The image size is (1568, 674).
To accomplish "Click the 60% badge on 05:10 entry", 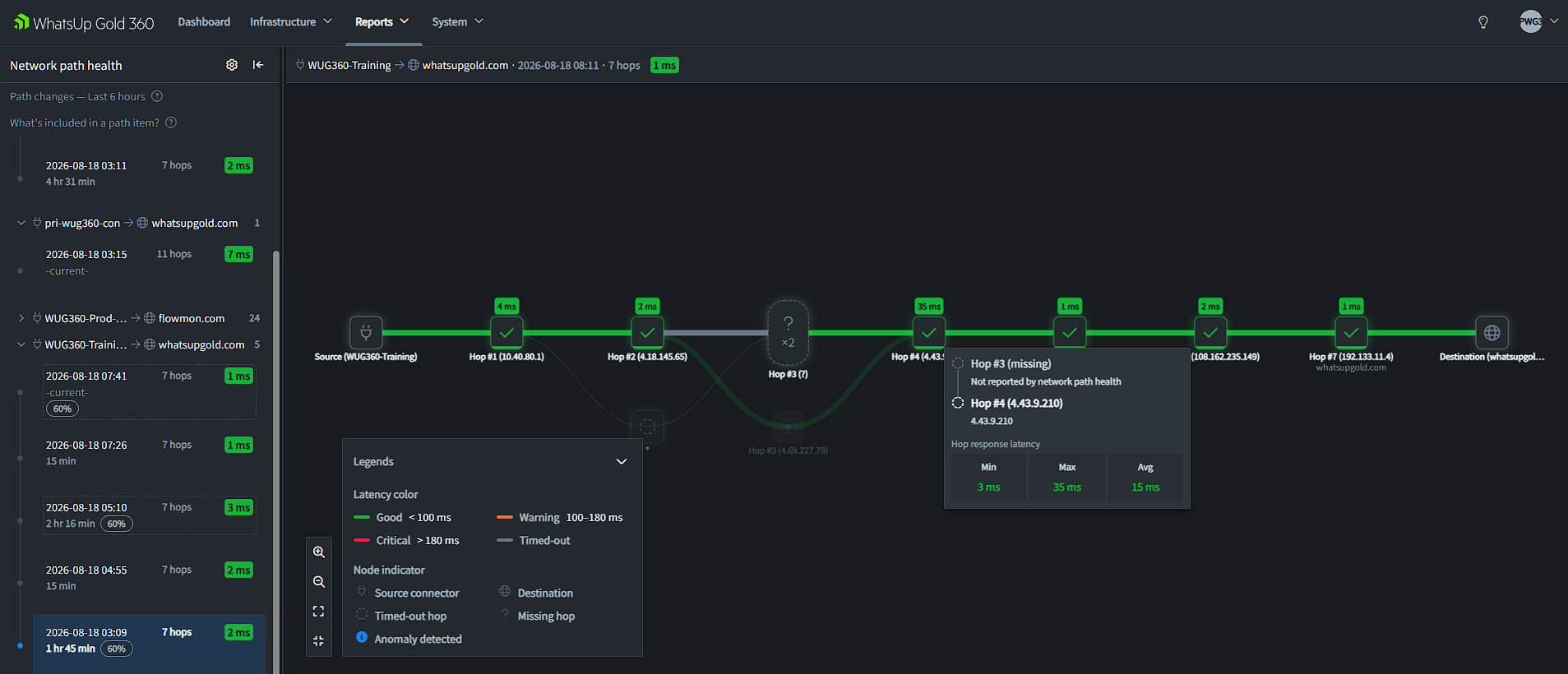I will (x=117, y=524).
